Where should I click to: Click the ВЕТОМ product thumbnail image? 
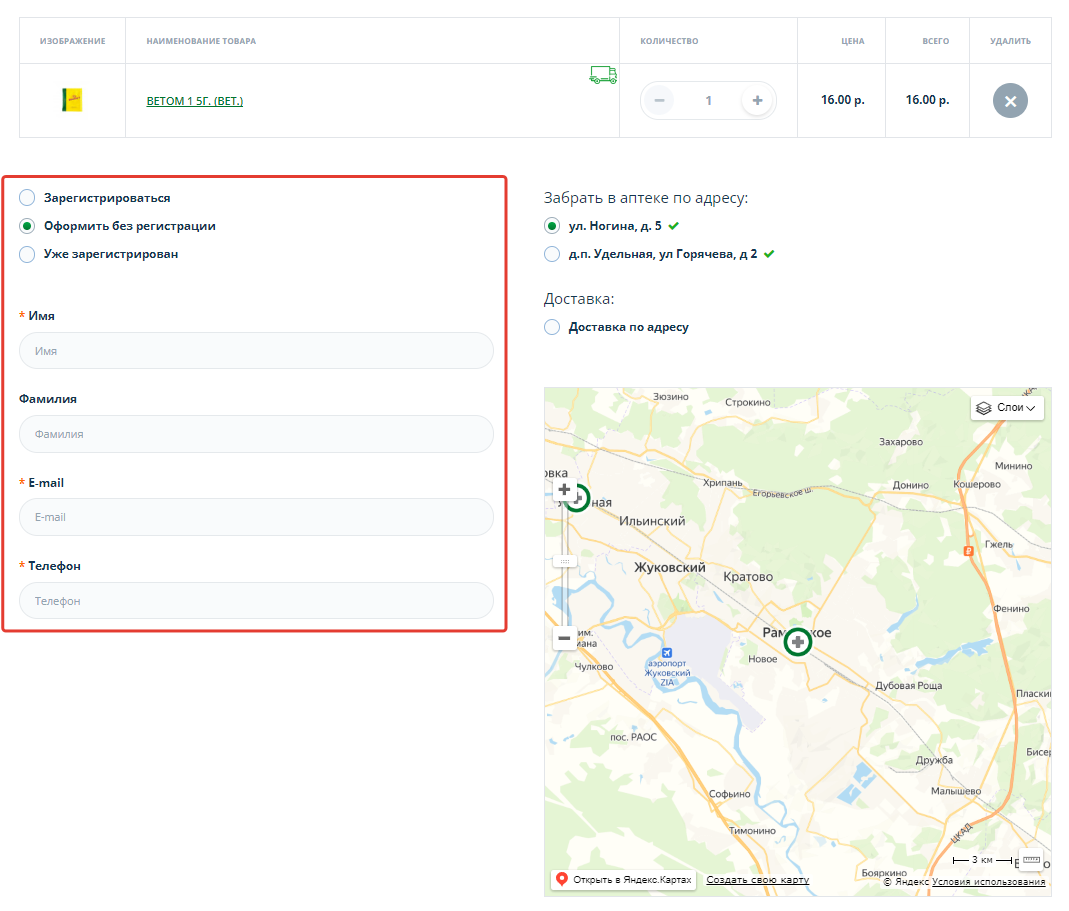coord(72,100)
